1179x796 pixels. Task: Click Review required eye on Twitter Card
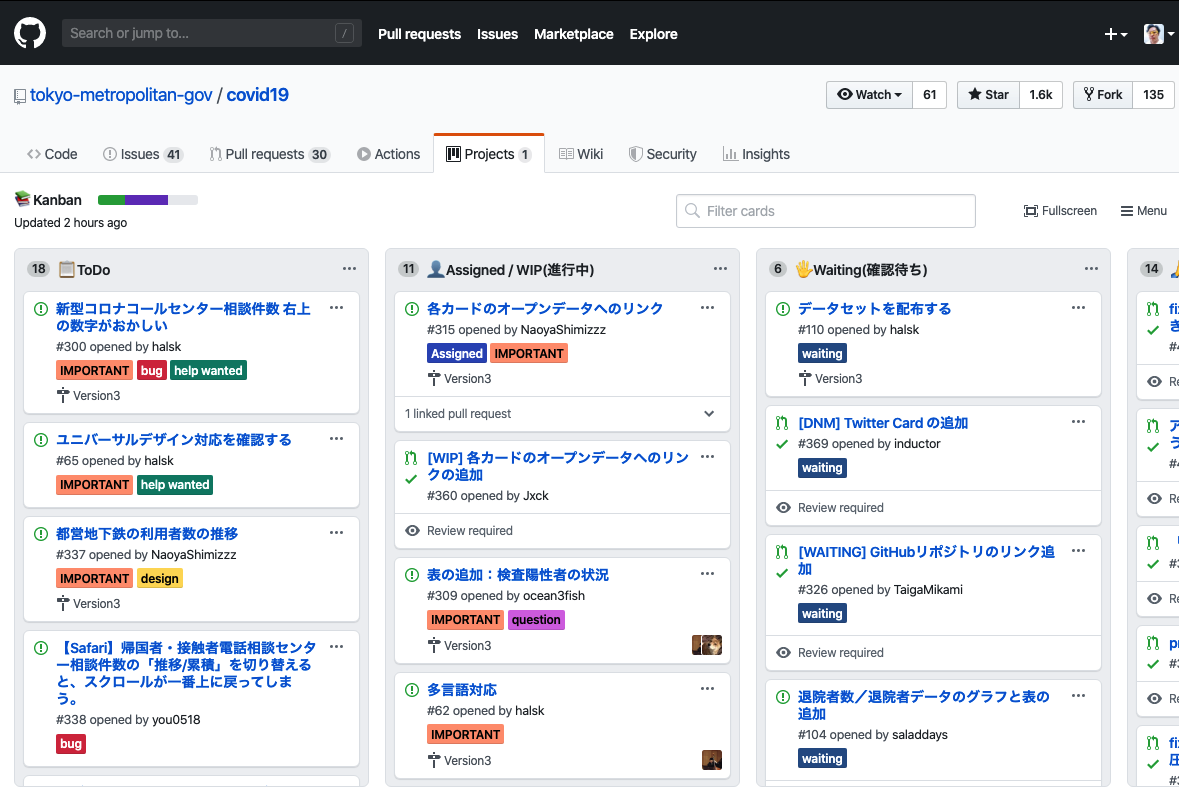tap(783, 508)
